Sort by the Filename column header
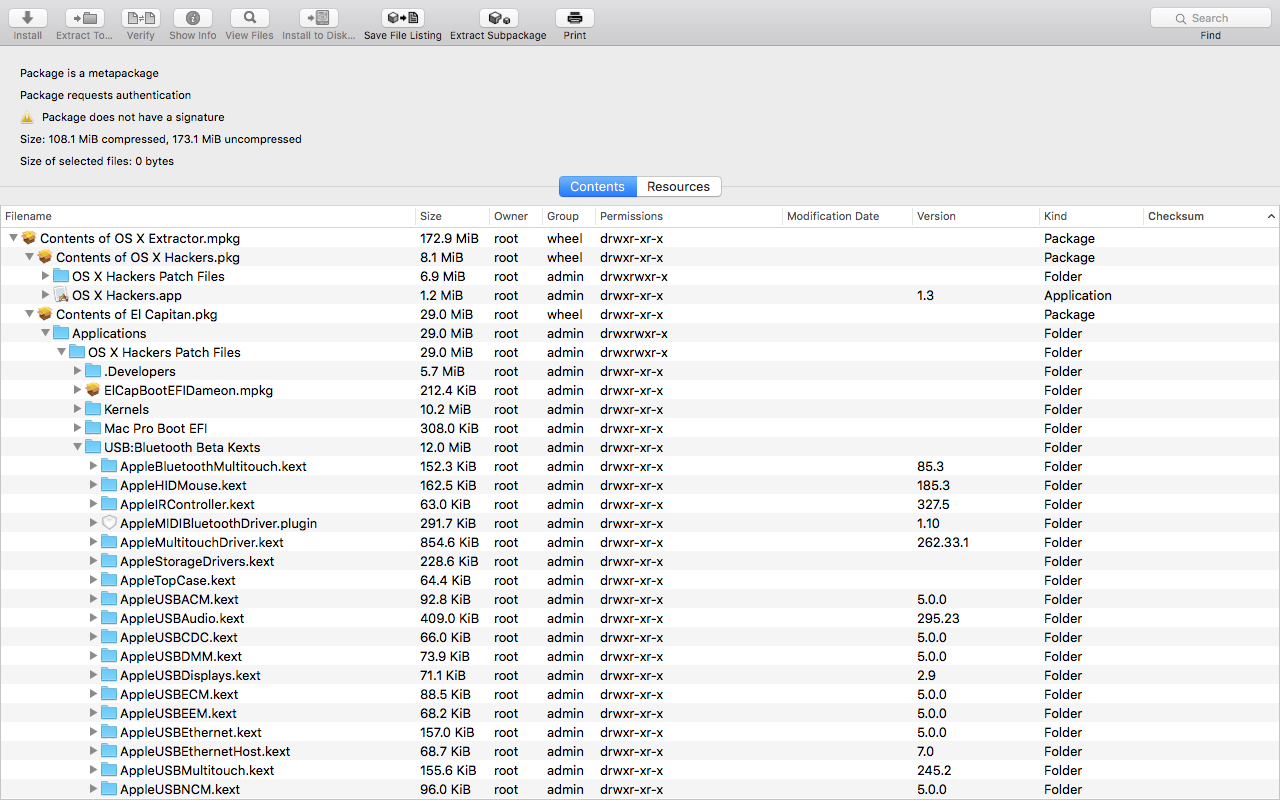Viewport: 1280px width, 800px height. (x=208, y=216)
